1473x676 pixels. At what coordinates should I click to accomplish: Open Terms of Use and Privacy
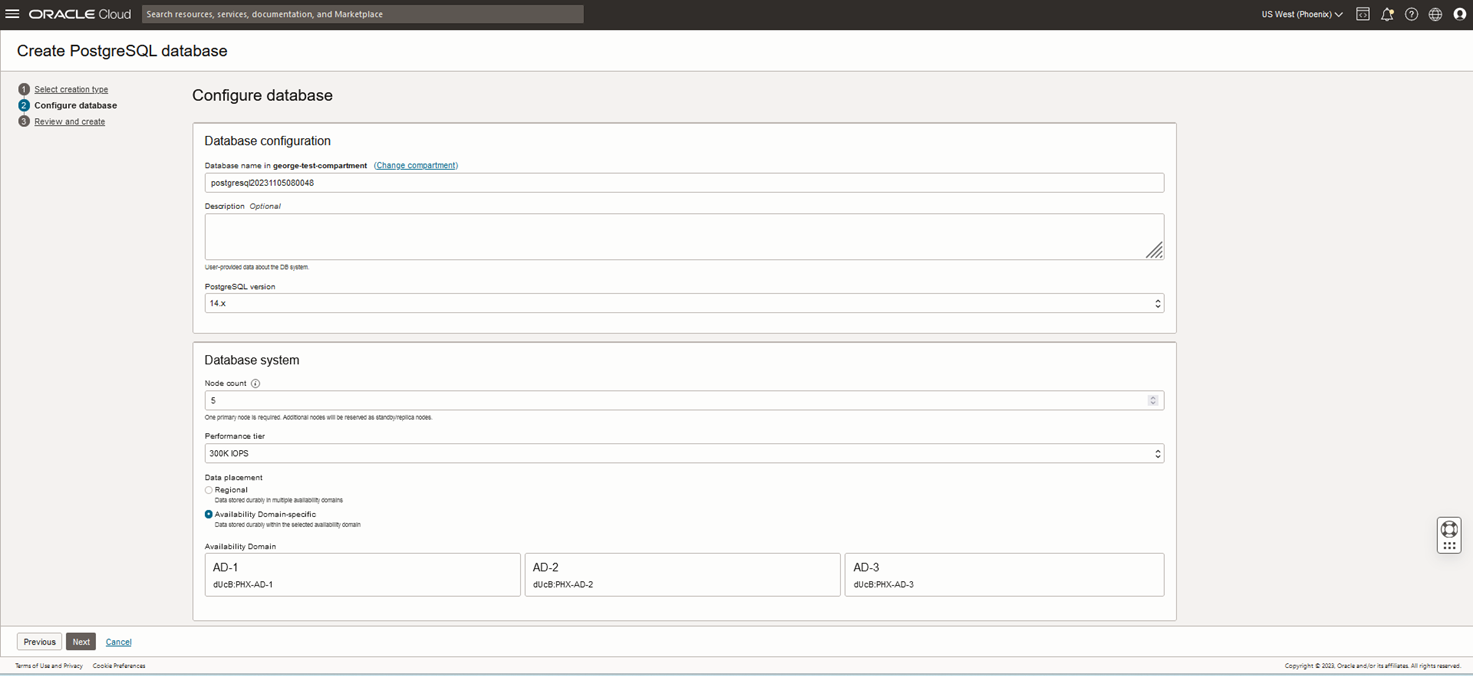pos(49,665)
